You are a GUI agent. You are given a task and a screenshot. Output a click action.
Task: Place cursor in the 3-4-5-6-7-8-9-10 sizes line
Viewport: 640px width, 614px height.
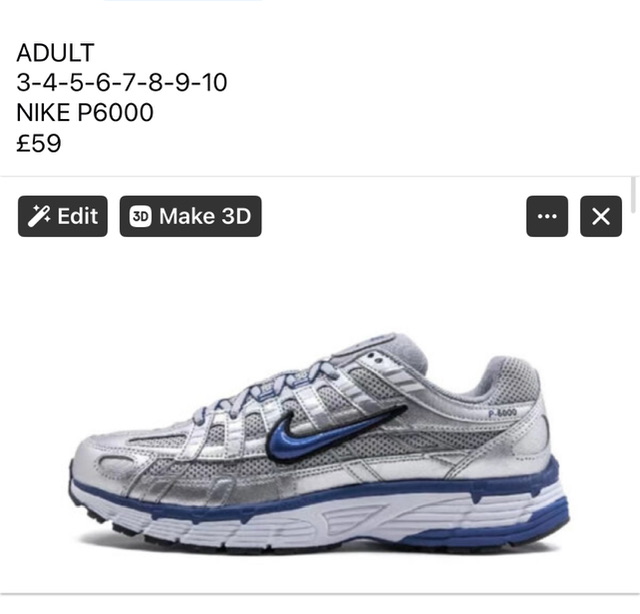(x=122, y=82)
